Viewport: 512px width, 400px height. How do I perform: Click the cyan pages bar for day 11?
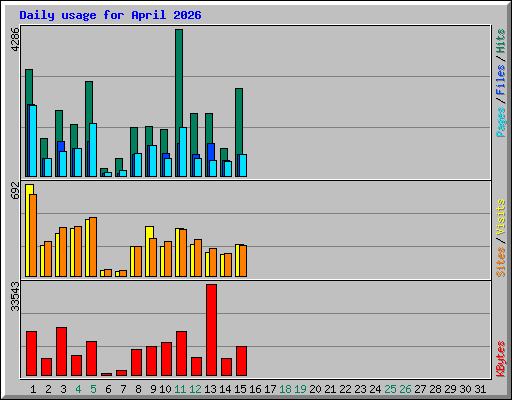(x=183, y=152)
